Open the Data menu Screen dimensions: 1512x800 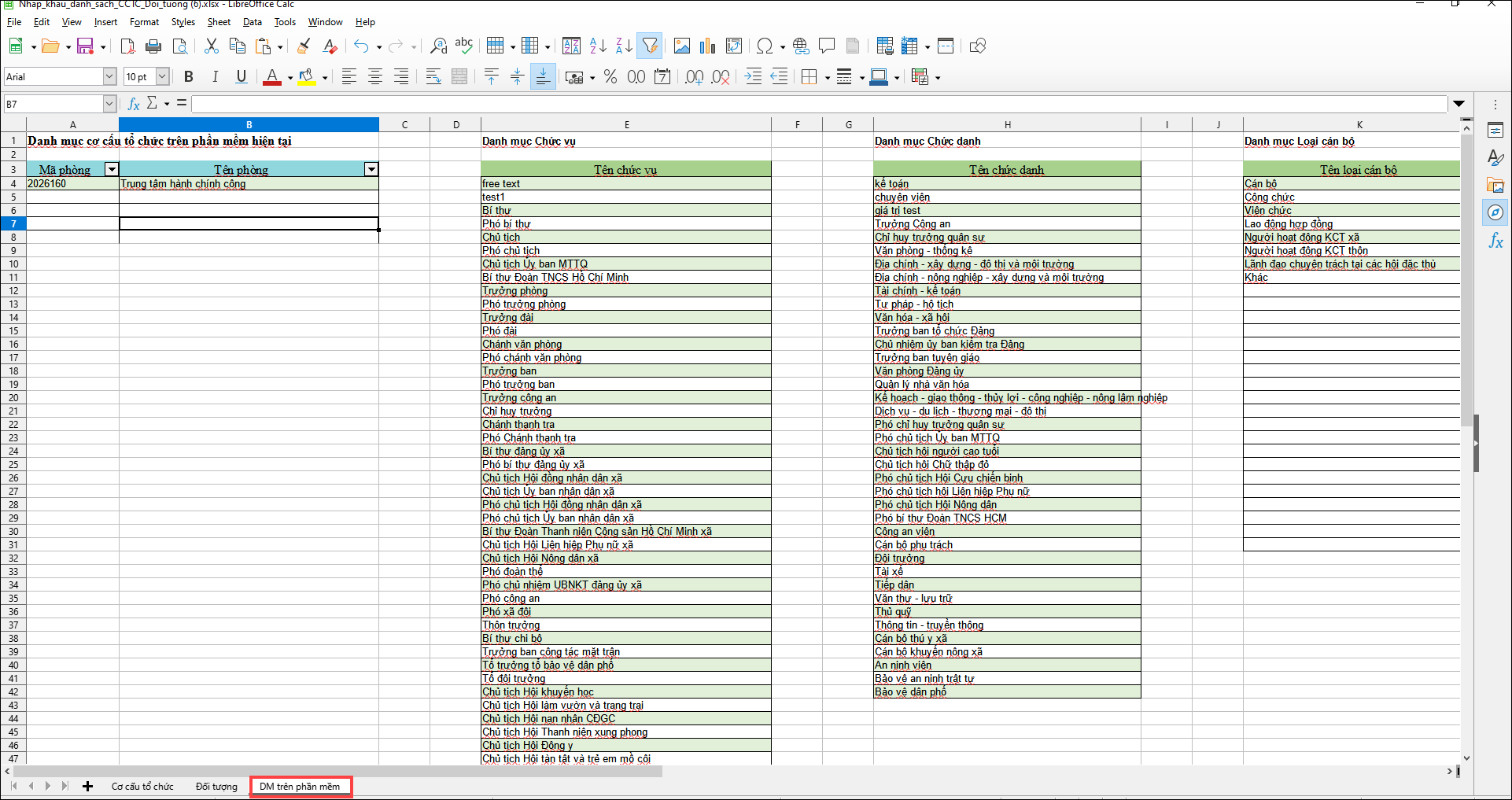(253, 22)
